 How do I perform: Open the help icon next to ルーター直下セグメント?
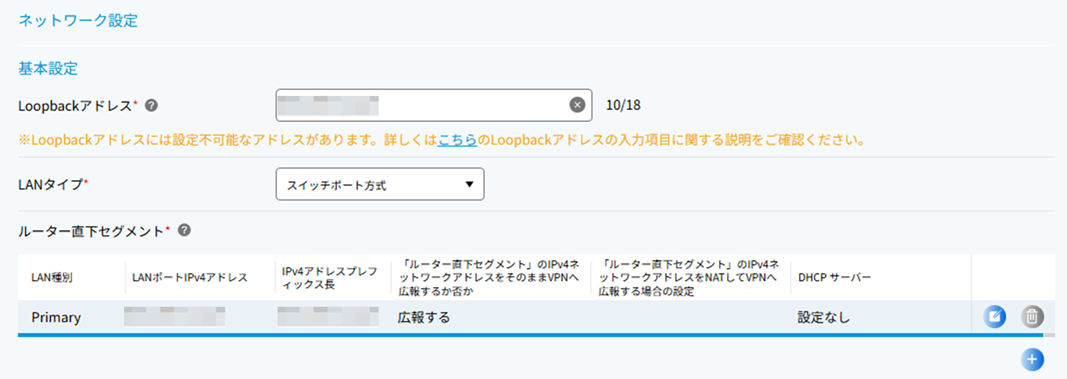click(184, 231)
